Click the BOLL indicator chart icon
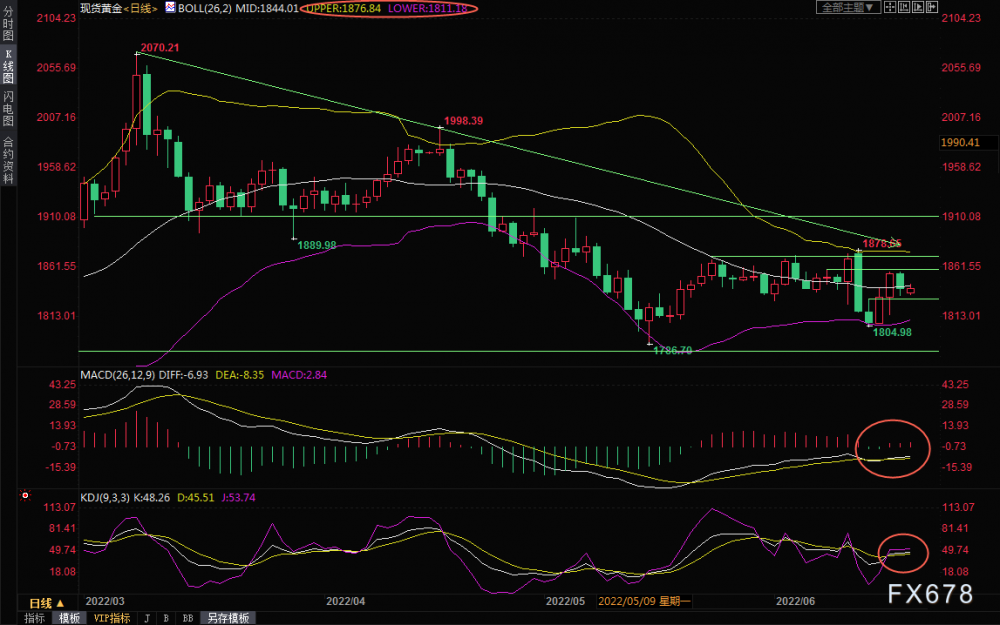The width and height of the screenshot is (1000, 625). 170,8
